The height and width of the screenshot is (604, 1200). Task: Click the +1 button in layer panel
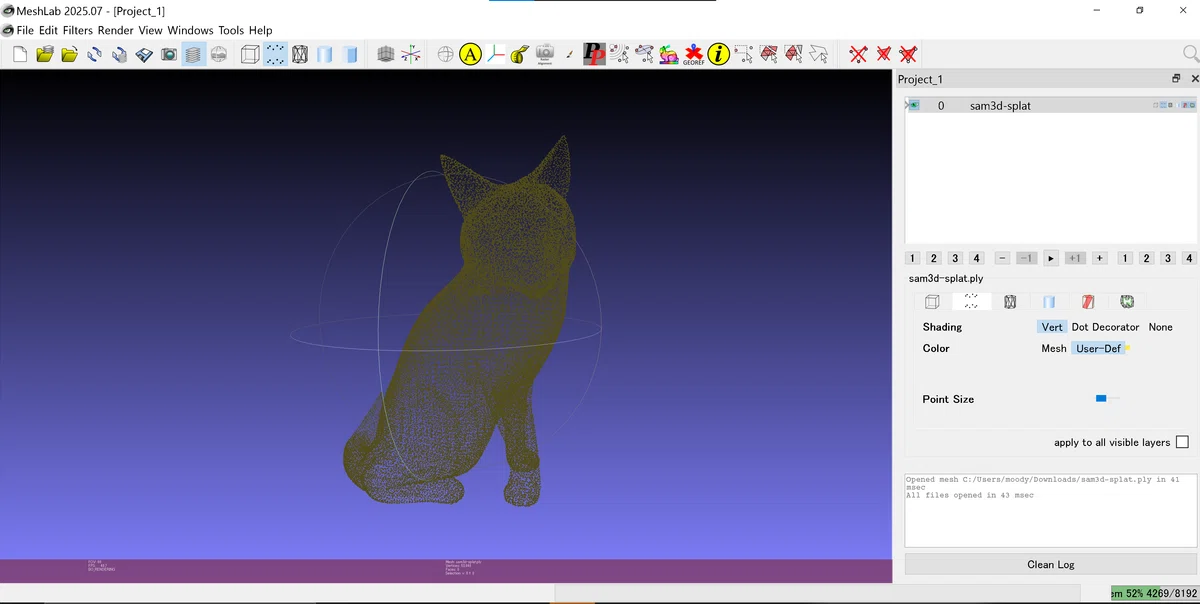1075,258
